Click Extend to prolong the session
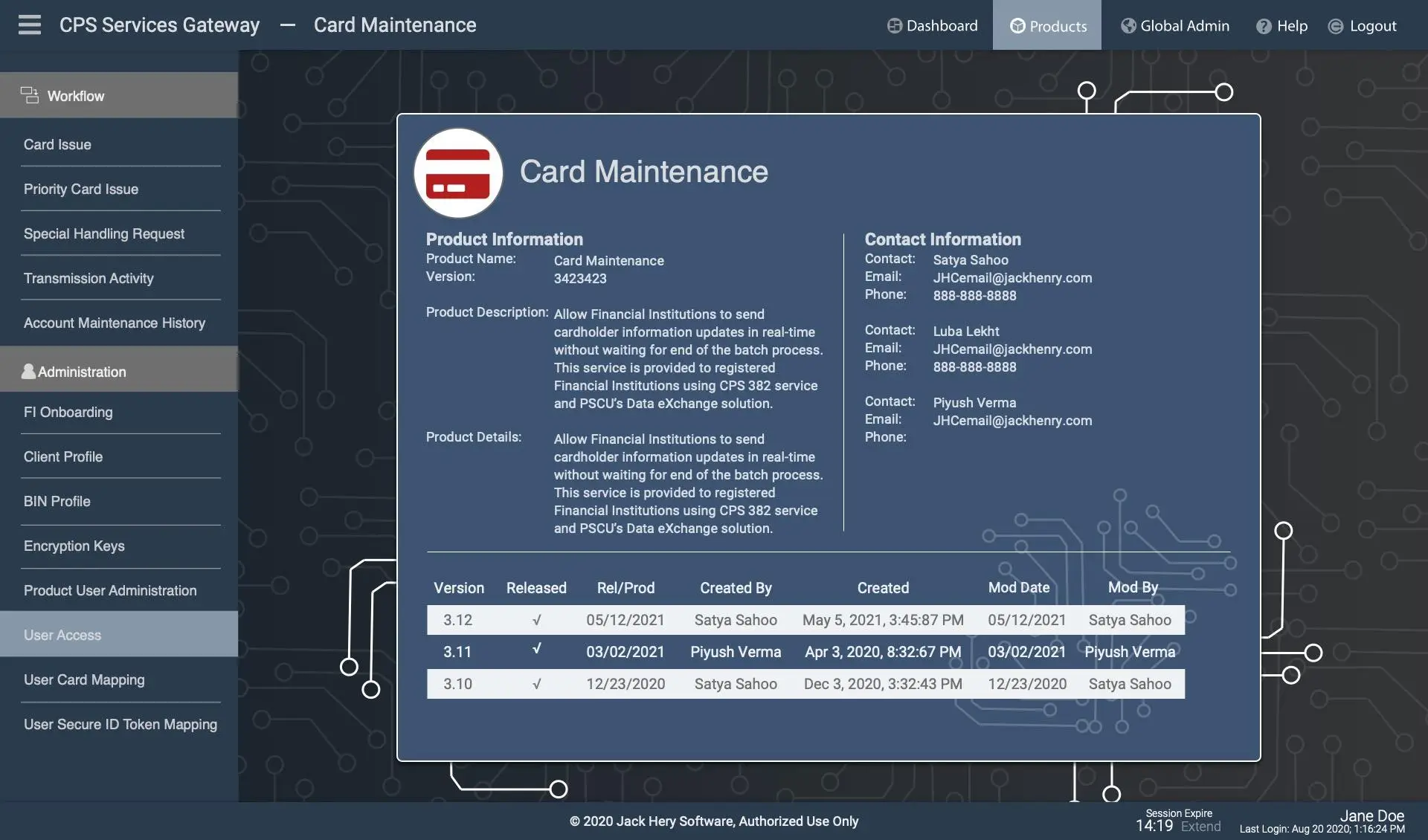 click(1200, 827)
